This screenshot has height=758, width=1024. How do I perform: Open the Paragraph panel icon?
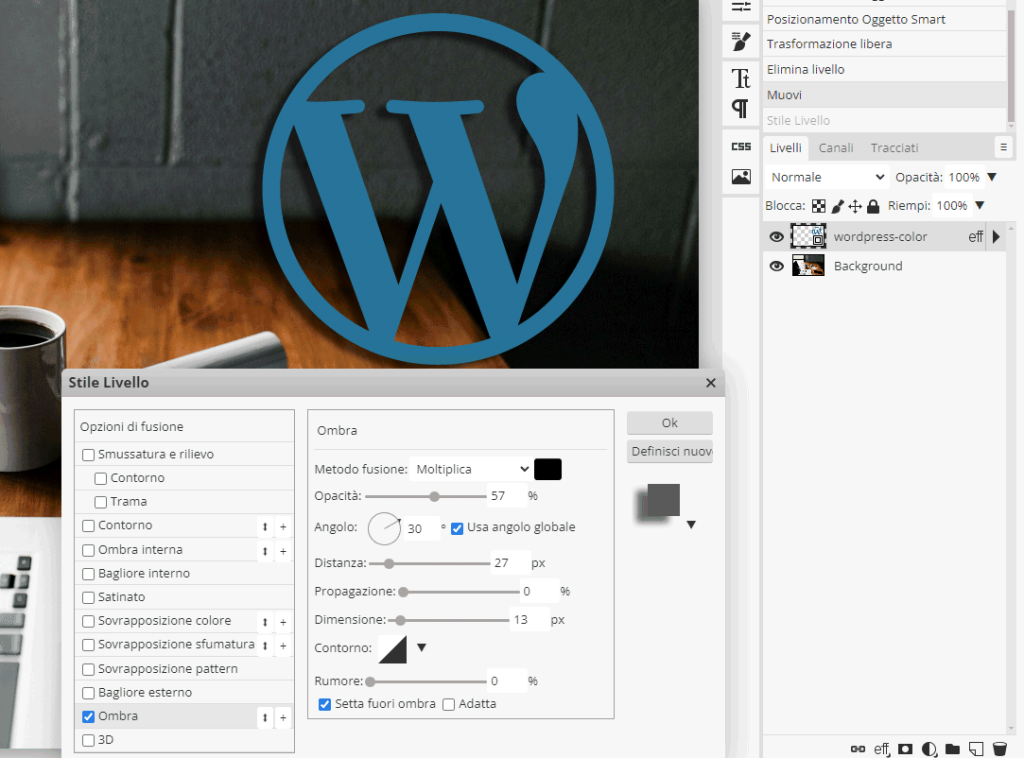[x=741, y=108]
